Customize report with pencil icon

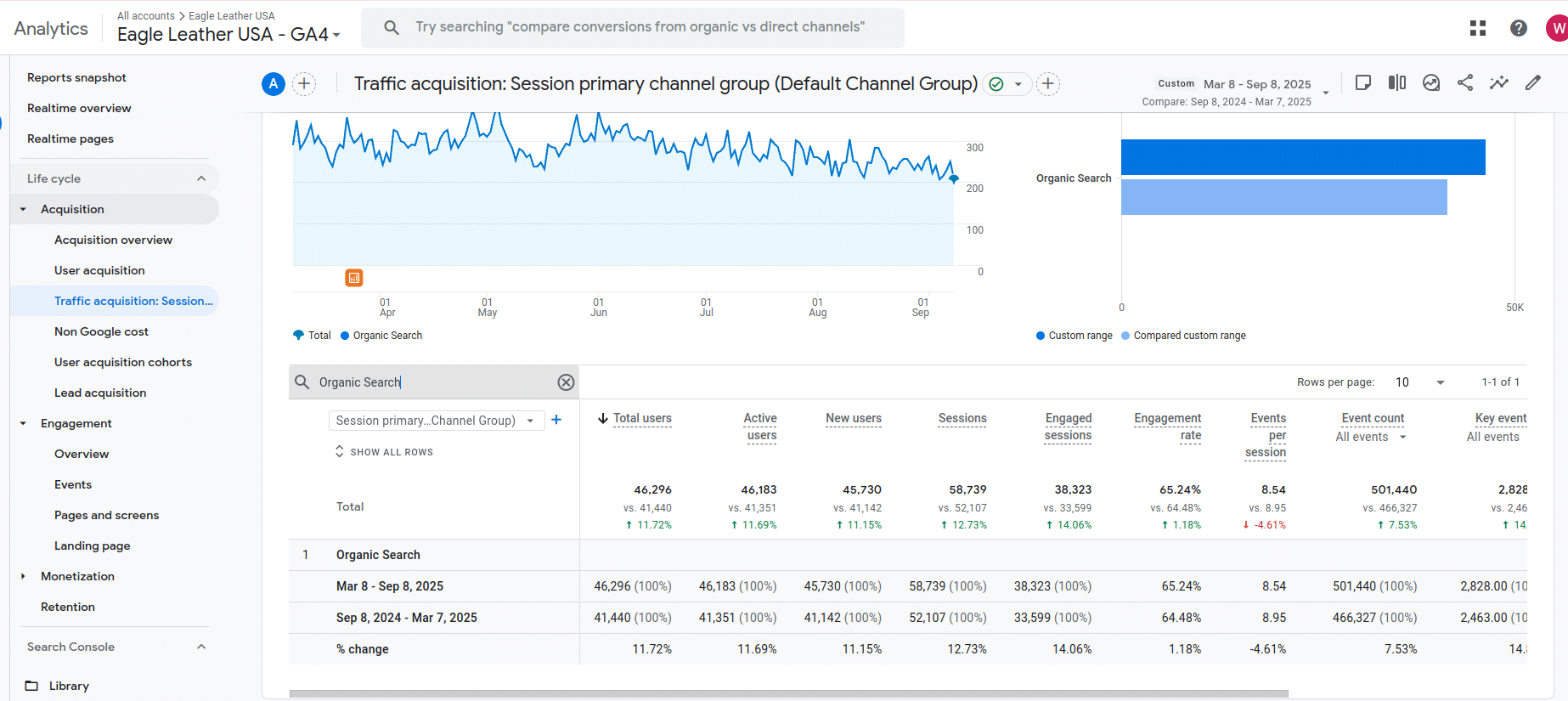(1533, 82)
